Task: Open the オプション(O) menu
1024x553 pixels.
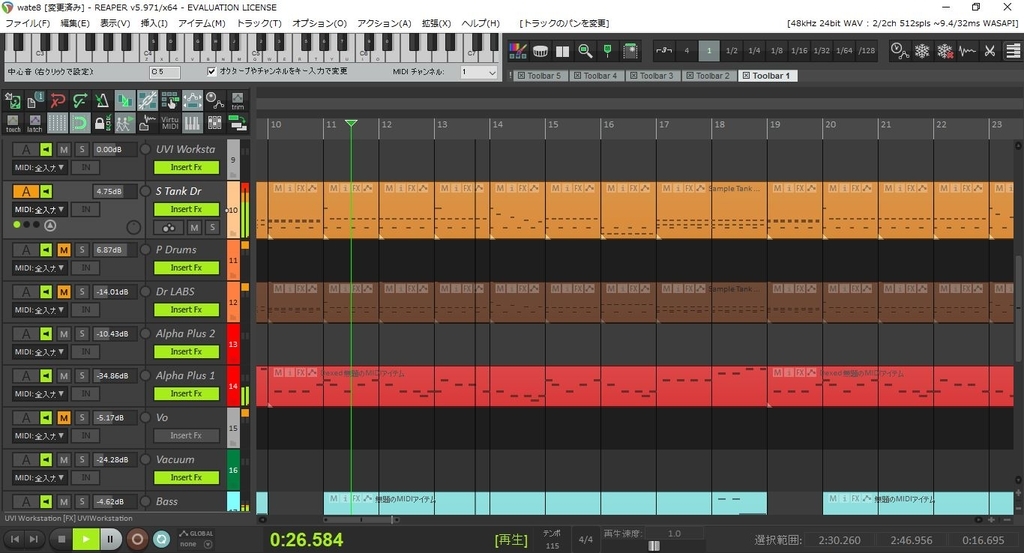Action: (319, 23)
